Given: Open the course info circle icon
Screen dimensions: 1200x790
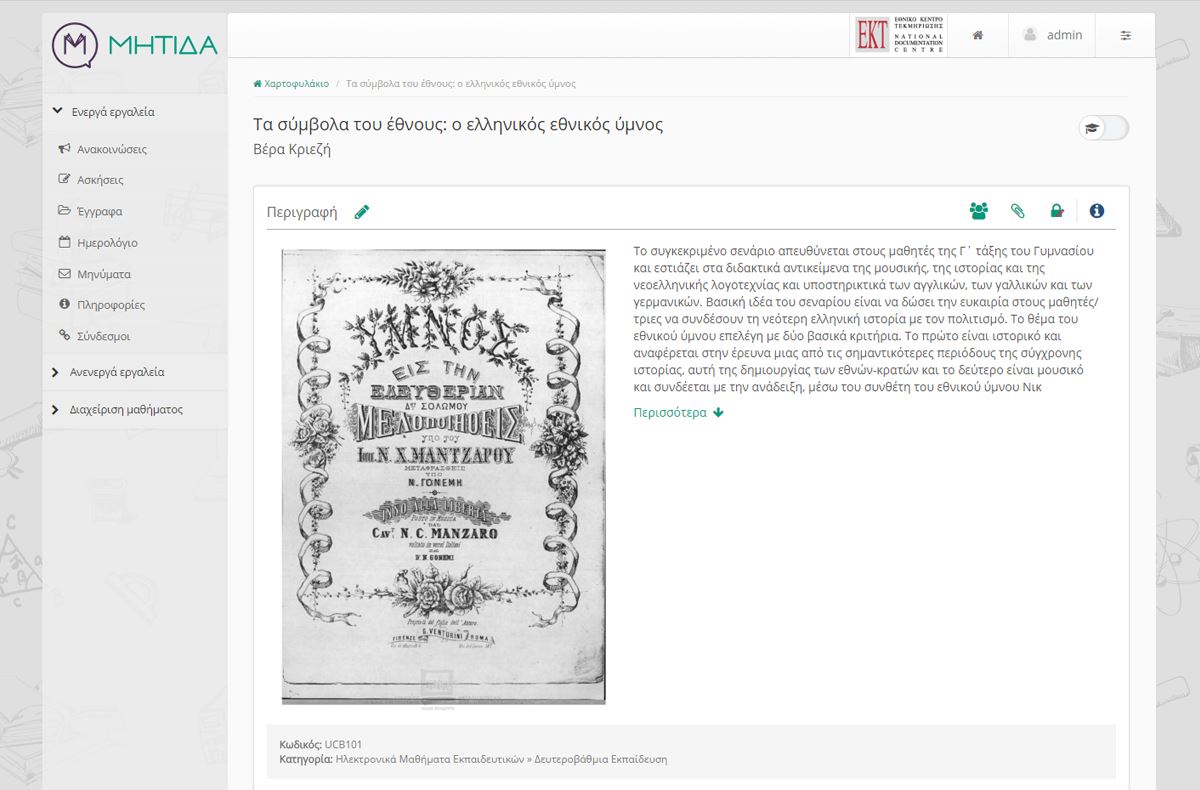Looking at the screenshot, I should click(1097, 211).
